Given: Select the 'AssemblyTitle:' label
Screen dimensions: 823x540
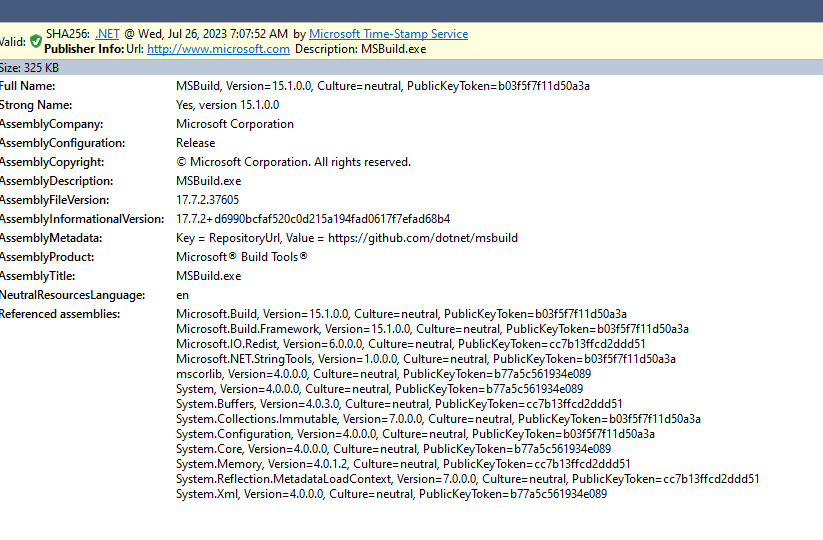Looking at the screenshot, I should click(37, 276).
